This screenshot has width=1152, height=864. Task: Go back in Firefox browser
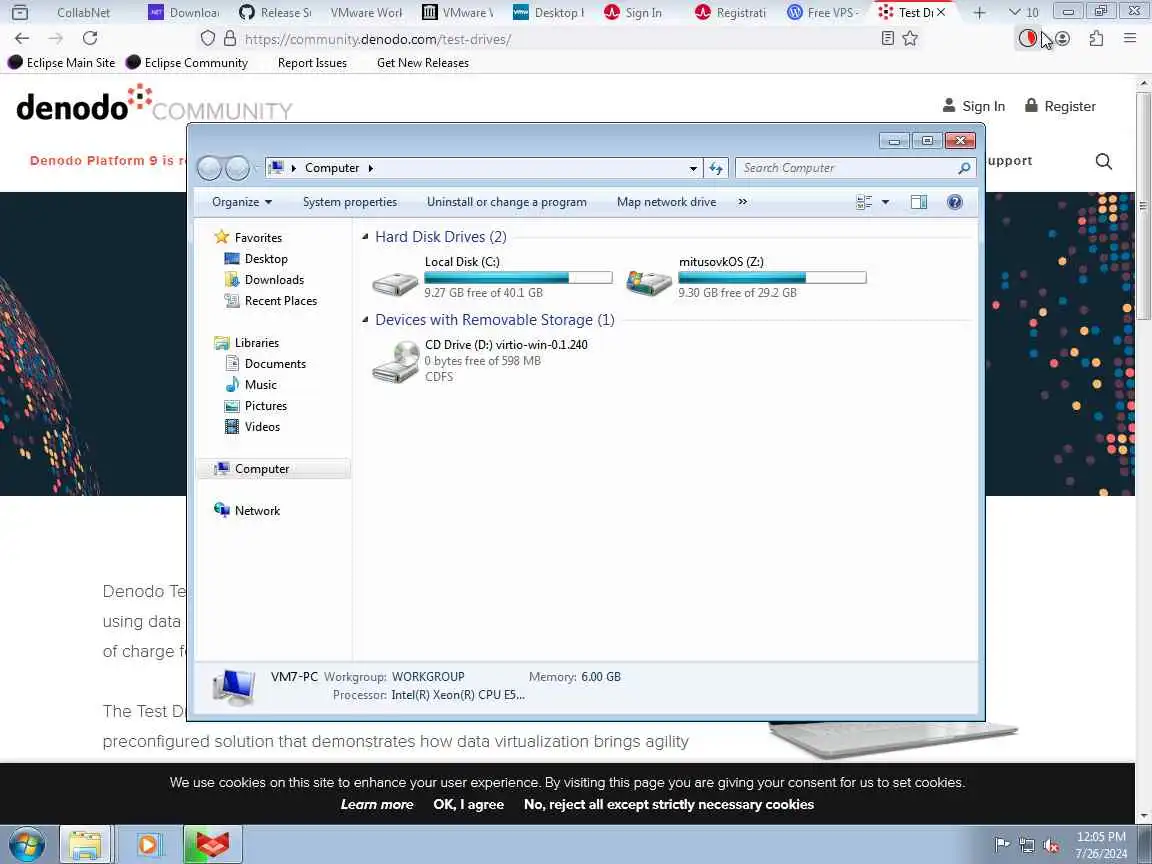[x=22, y=38]
